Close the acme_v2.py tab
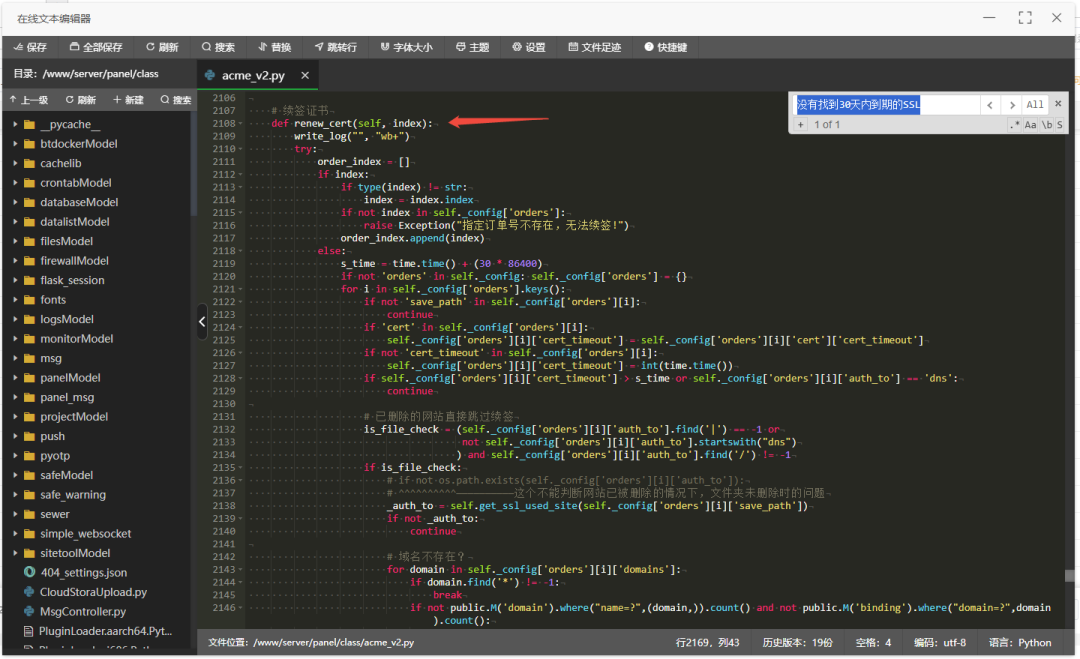The width and height of the screenshot is (1080, 659). click(x=304, y=75)
